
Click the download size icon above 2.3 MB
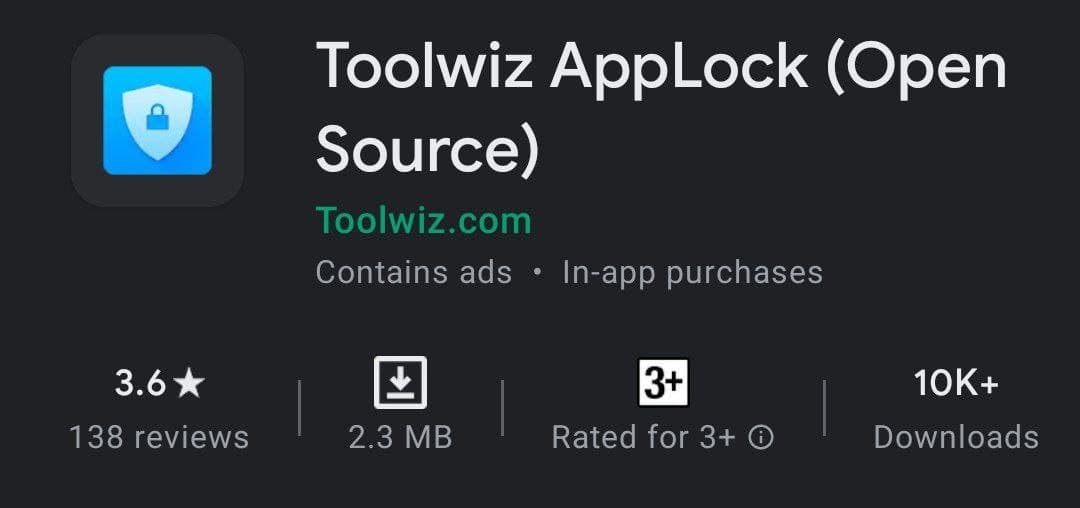point(400,382)
